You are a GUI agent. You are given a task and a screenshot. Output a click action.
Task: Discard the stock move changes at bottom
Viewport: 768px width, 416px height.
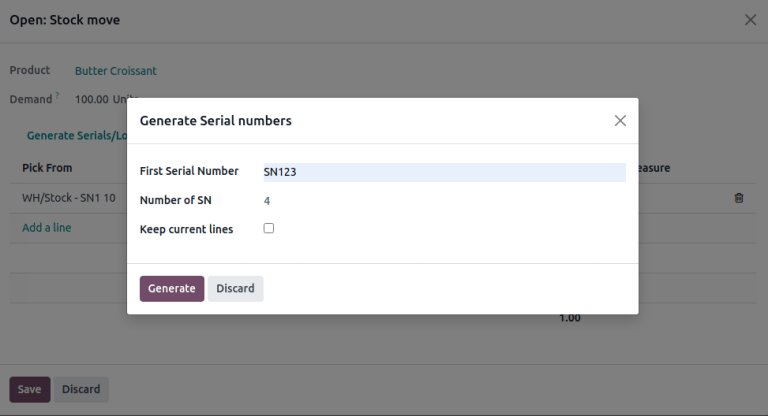point(81,389)
